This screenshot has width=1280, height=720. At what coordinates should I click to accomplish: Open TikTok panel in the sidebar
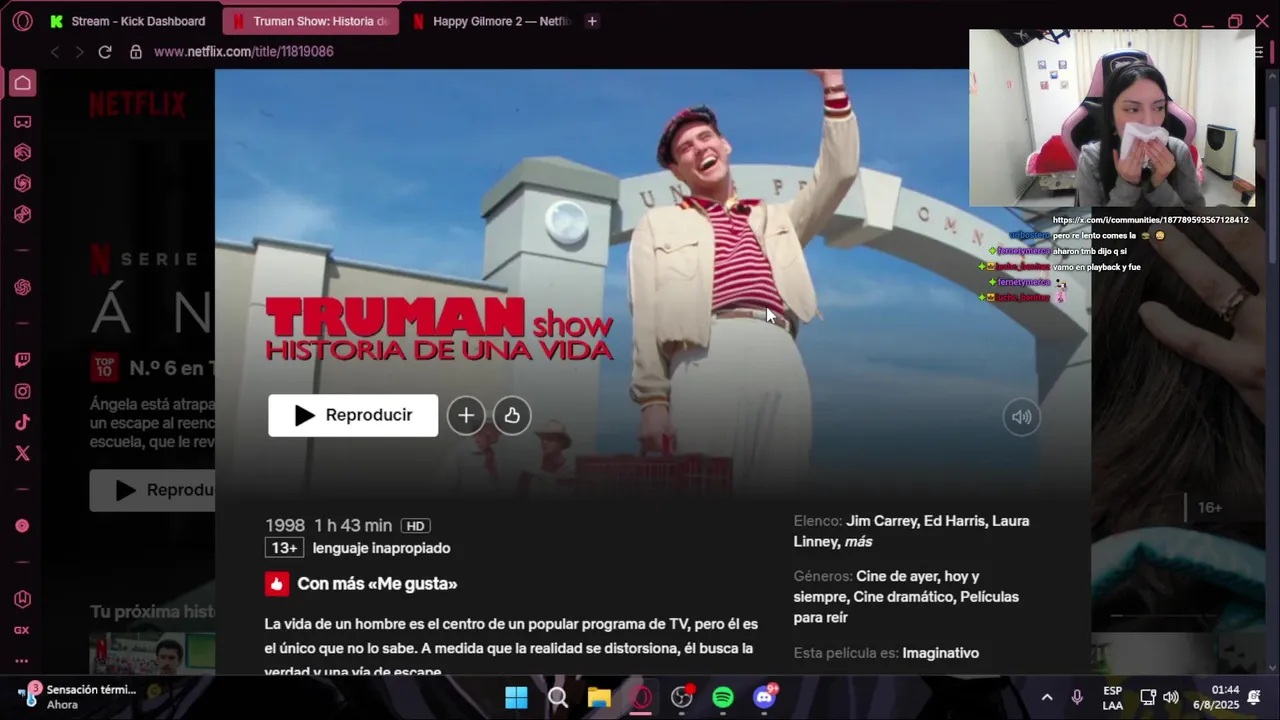coord(22,422)
